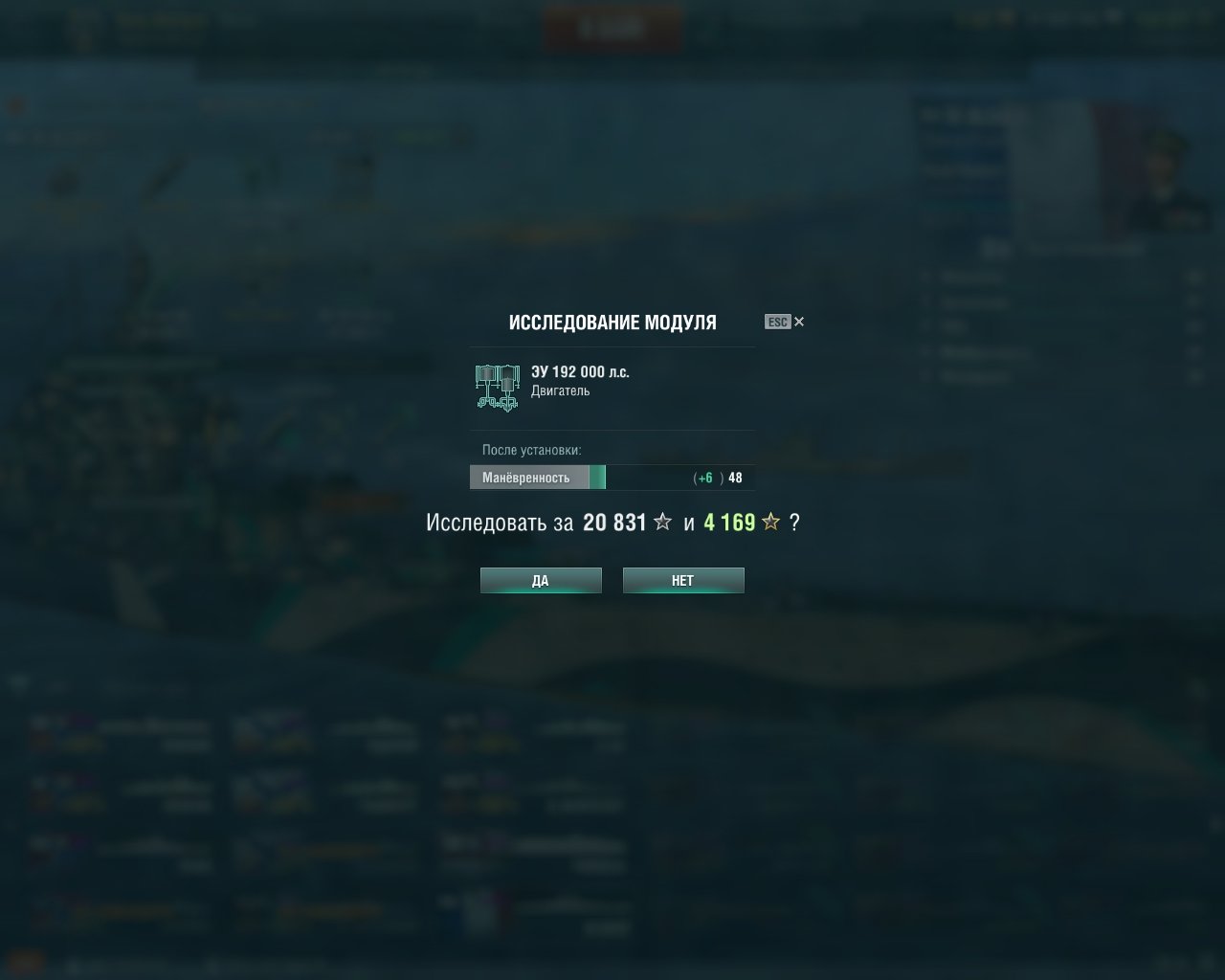1225x980 pixels.
Task: Click the green 4 169 free XP amount
Action: pos(729,523)
